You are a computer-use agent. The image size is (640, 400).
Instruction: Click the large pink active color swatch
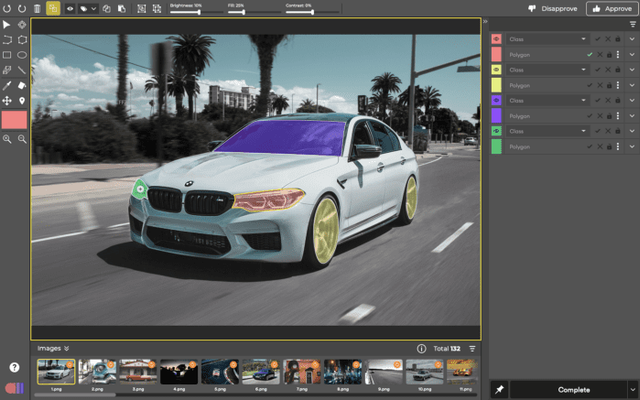click(x=14, y=120)
